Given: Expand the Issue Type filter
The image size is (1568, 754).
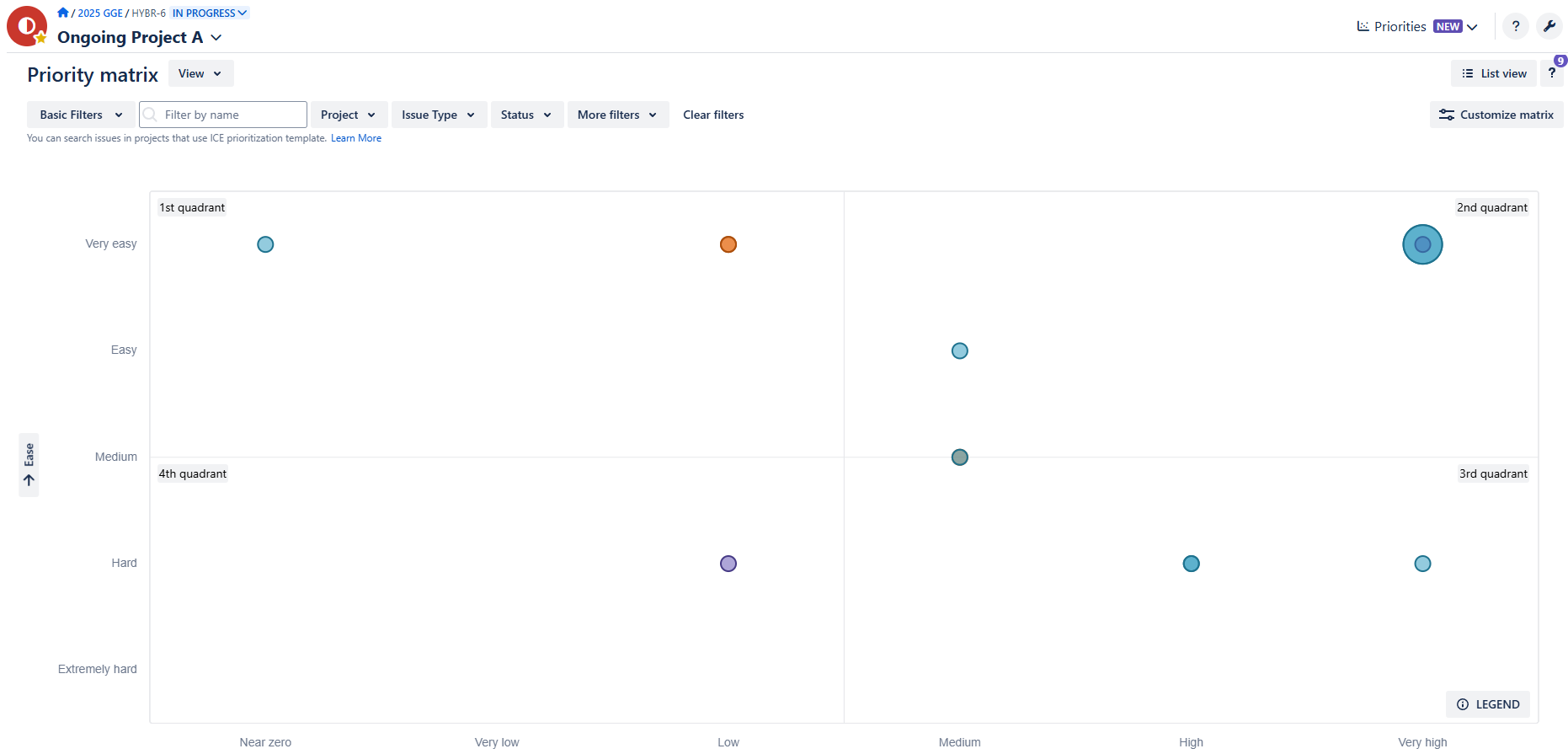Looking at the screenshot, I should coord(438,115).
